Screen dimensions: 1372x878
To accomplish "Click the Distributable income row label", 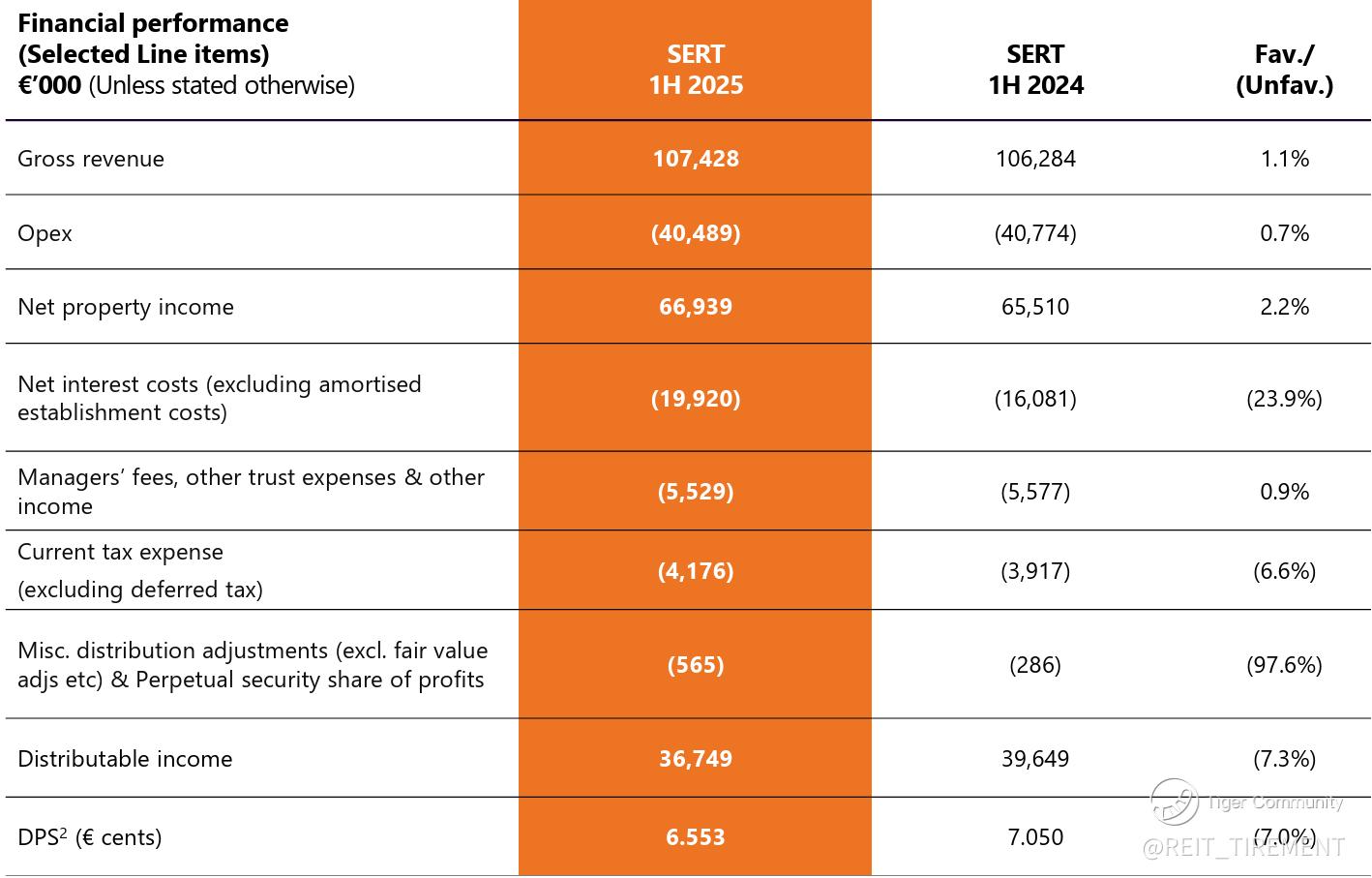I will (x=125, y=759).
